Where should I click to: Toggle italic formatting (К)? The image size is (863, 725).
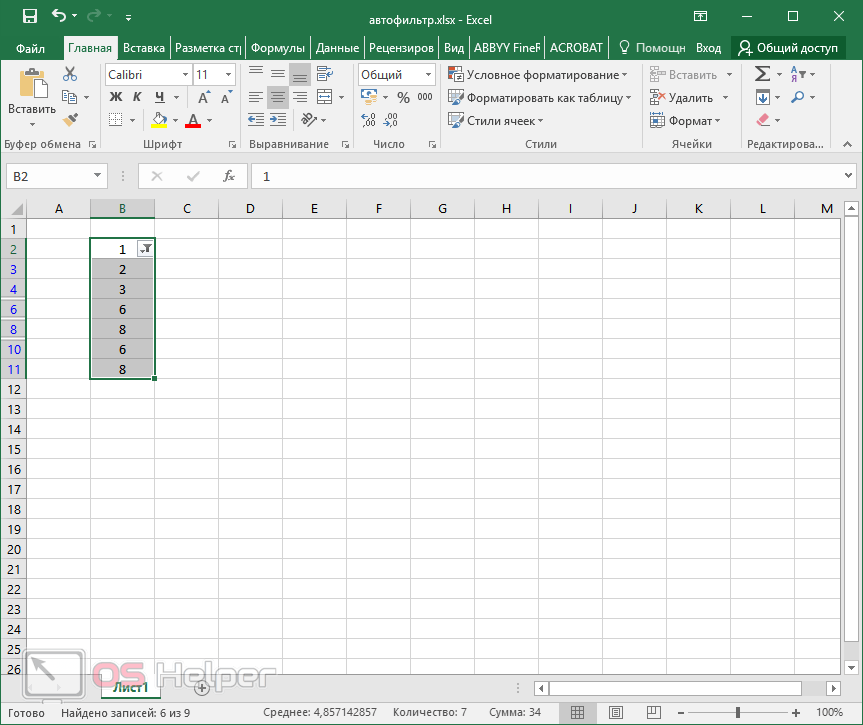[x=137, y=97]
